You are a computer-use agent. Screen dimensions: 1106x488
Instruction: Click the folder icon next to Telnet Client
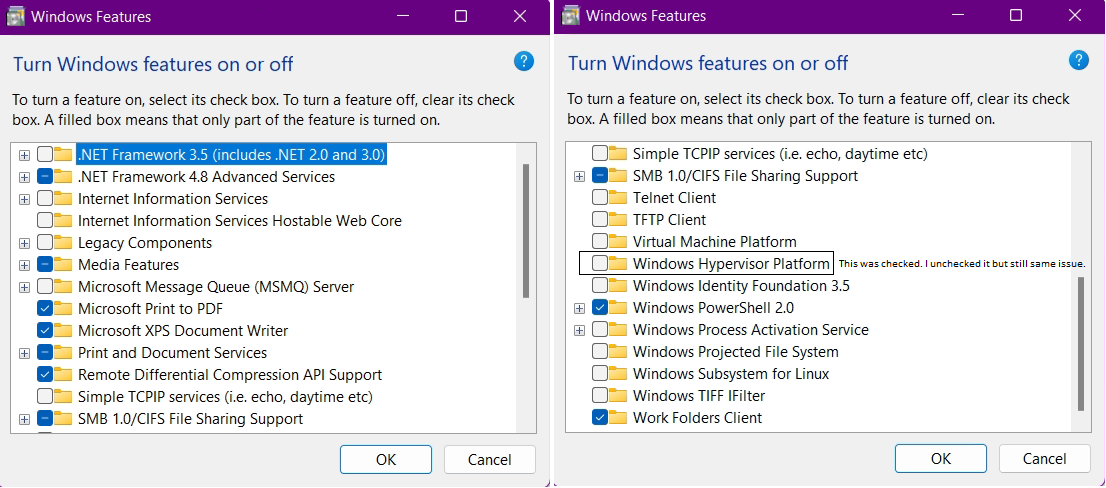click(x=619, y=197)
